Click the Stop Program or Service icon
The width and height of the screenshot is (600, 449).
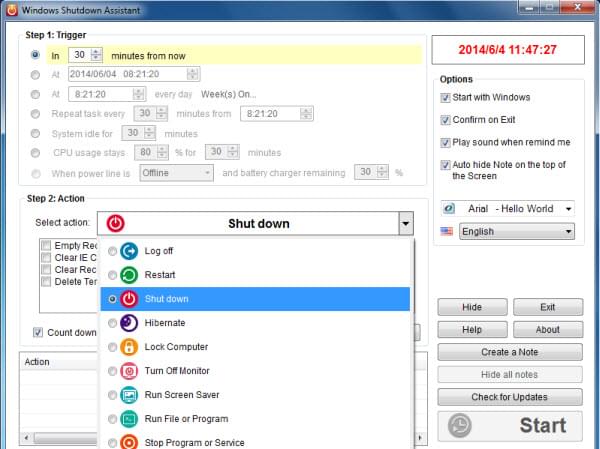129,442
